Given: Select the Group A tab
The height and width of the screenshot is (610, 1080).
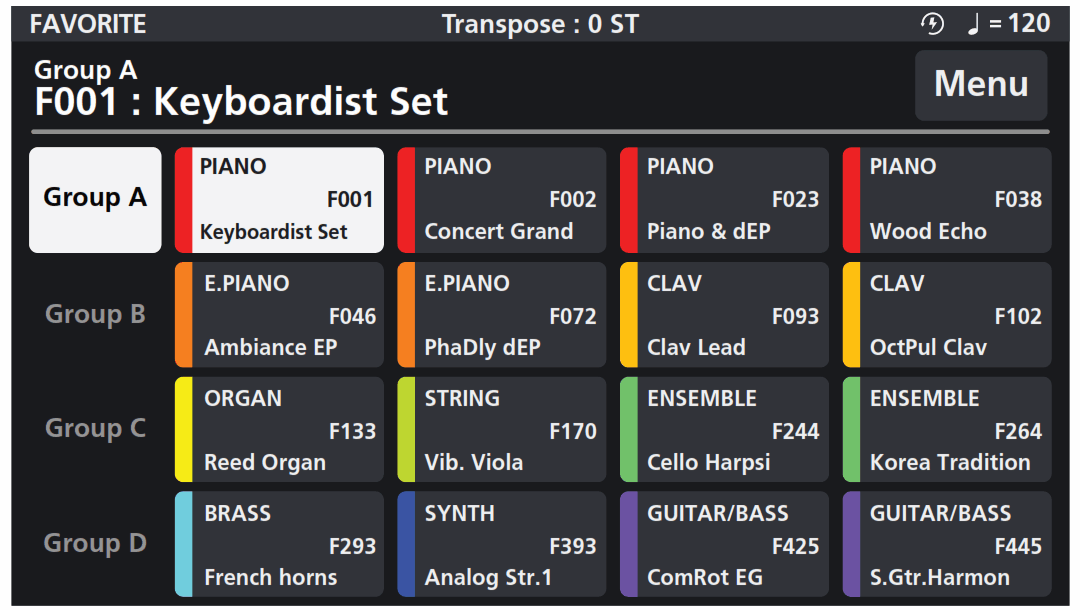Looking at the screenshot, I should [x=94, y=199].
